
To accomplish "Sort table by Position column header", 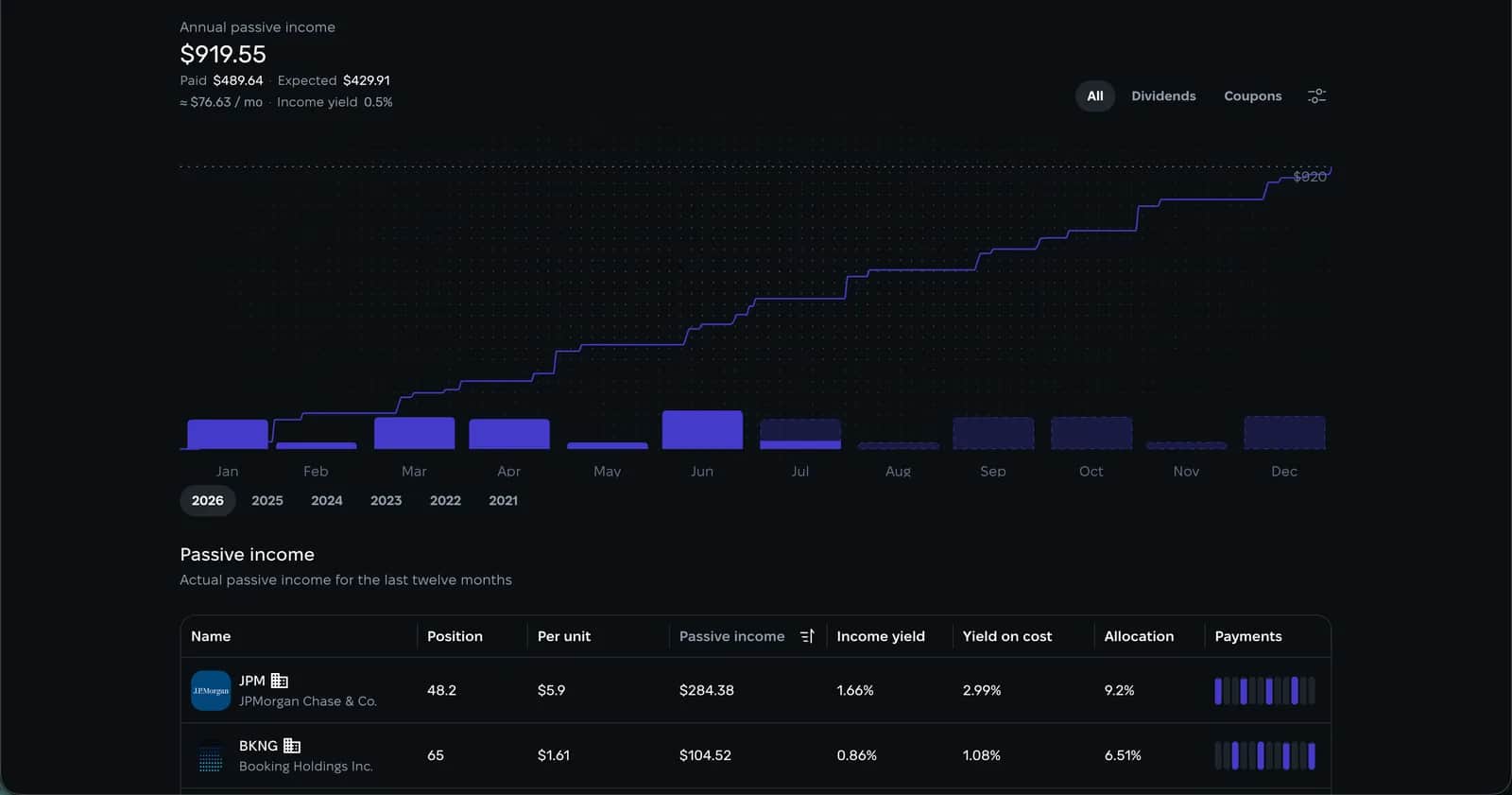I will (x=455, y=636).
